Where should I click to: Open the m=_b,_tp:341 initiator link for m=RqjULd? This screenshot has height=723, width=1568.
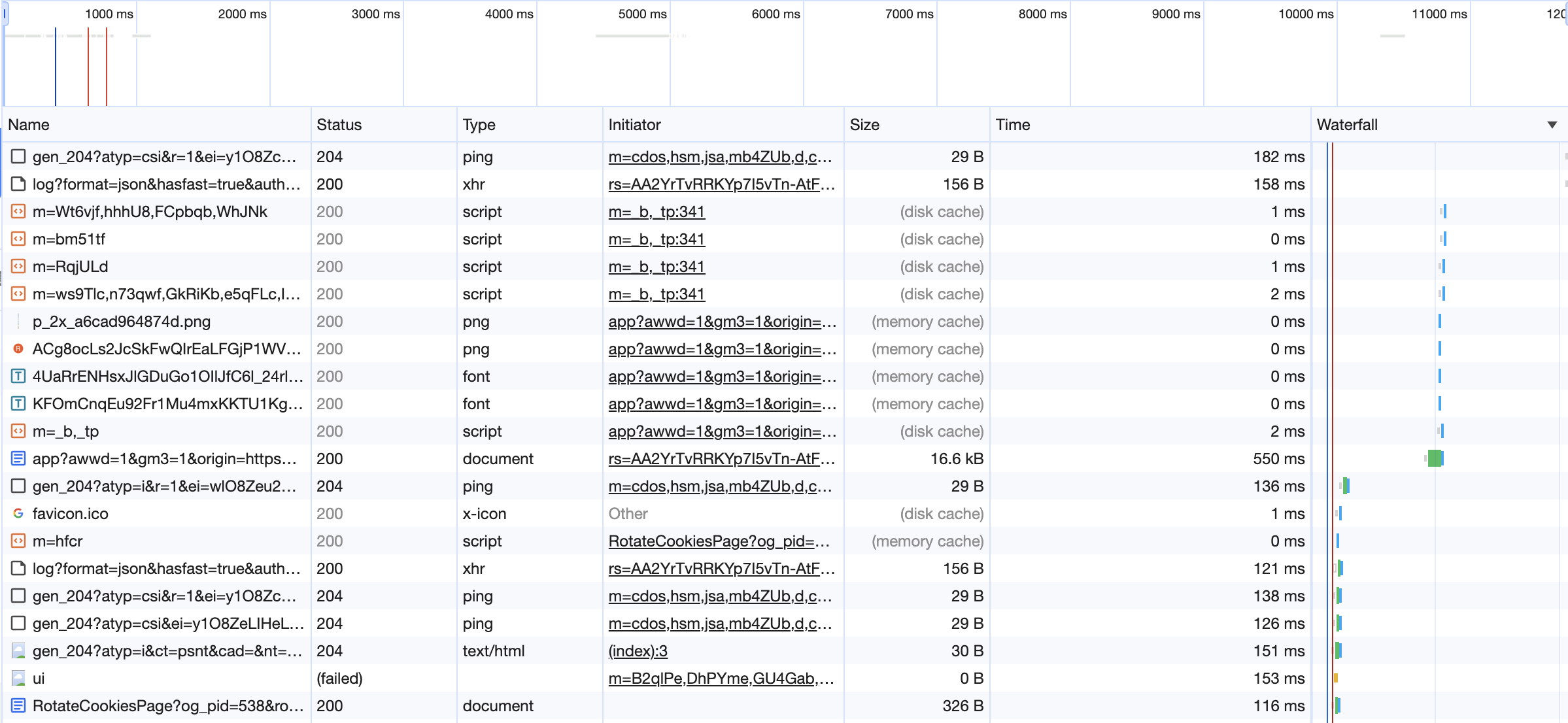click(656, 267)
